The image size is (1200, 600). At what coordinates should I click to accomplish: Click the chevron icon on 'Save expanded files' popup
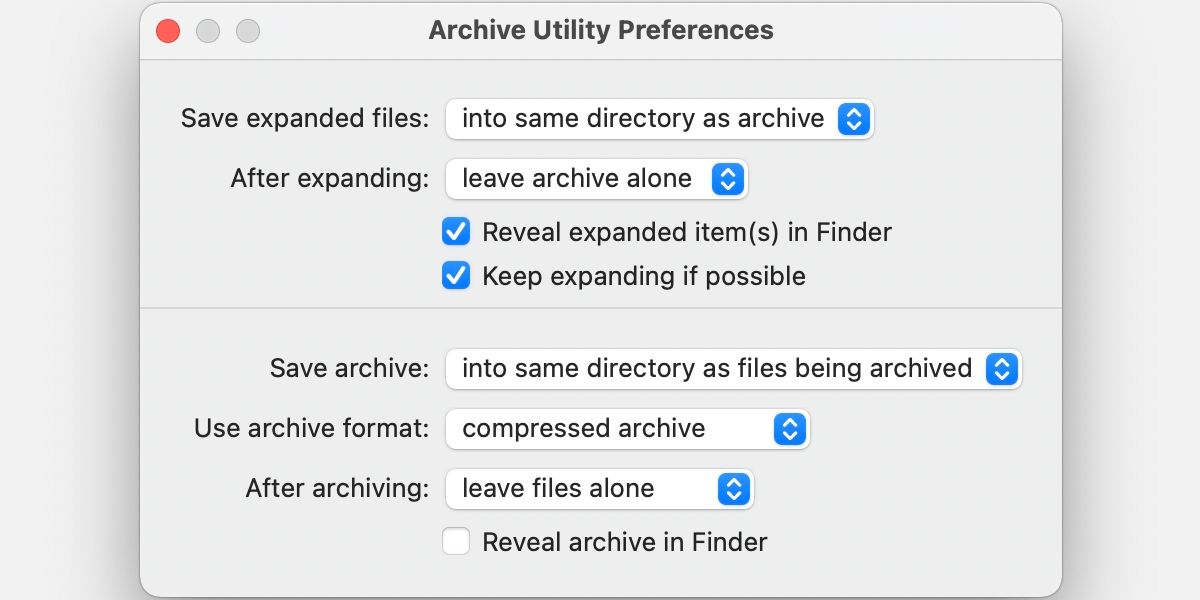854,119
